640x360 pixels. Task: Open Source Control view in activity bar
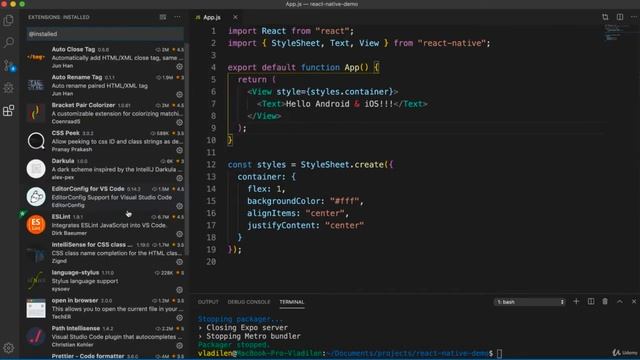click(9, 65)
